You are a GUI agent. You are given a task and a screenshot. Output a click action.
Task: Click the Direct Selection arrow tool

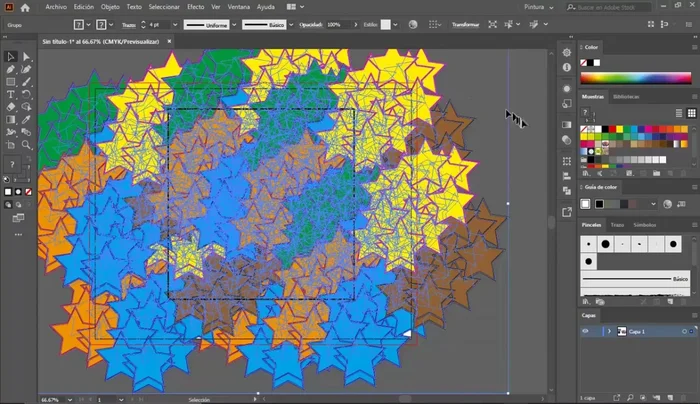coord(26,57)
